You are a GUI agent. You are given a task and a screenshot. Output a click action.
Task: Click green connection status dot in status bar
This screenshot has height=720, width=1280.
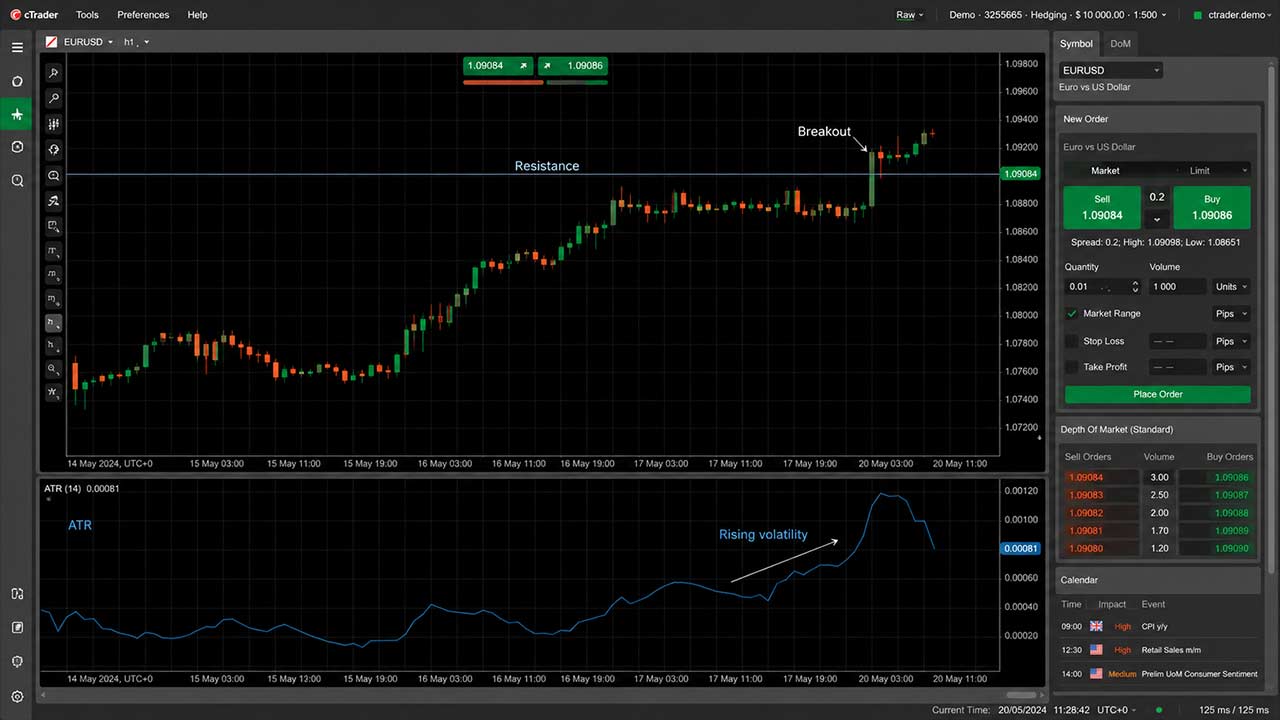[x=1159, y=710]
